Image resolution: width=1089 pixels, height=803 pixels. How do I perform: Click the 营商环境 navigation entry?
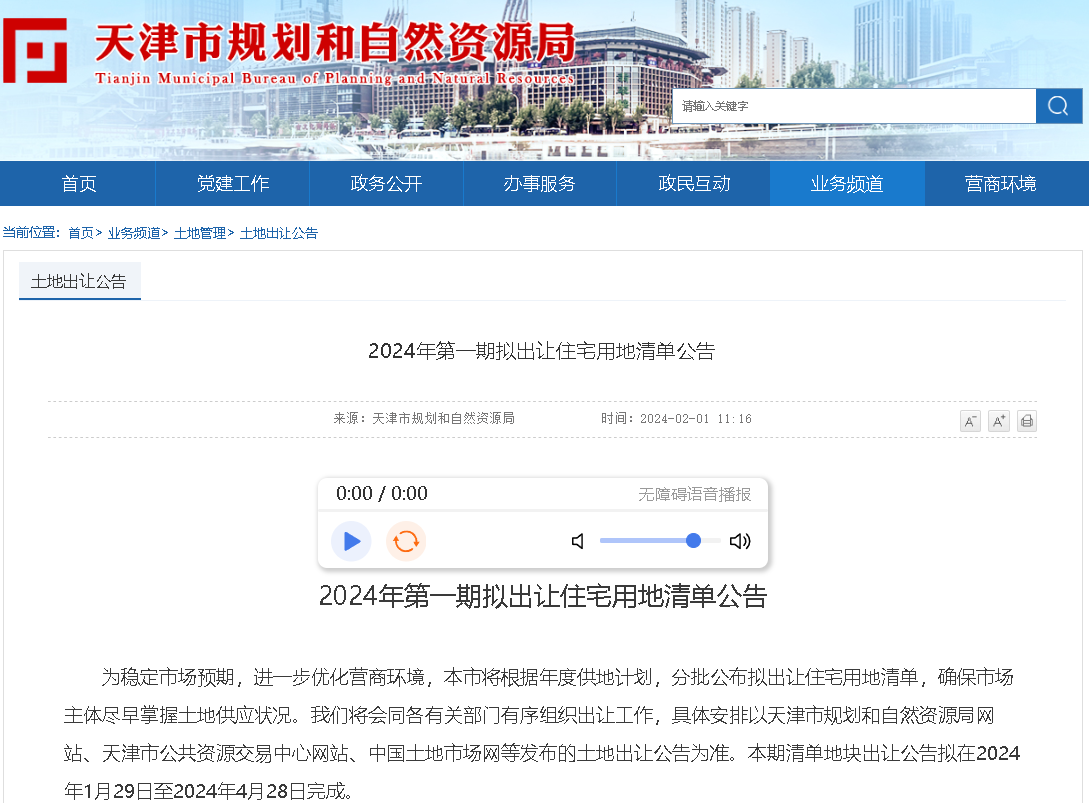[x=1001, y=184]
